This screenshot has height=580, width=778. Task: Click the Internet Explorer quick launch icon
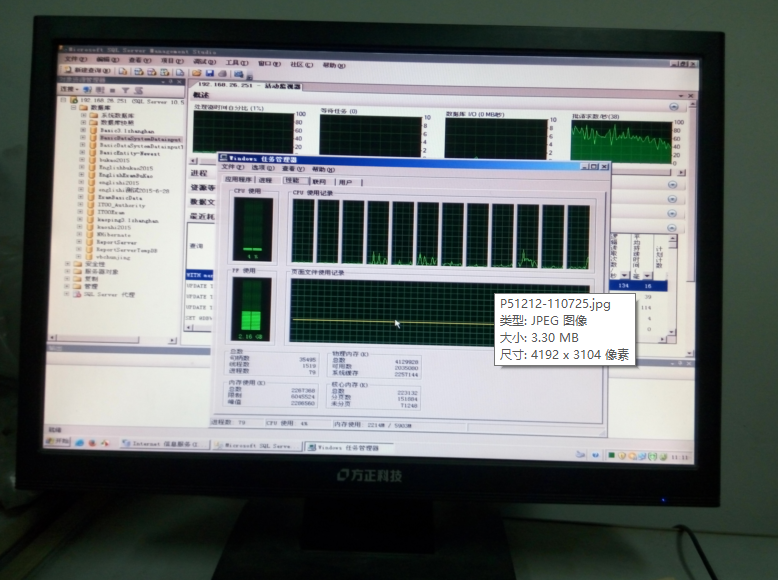pos(80,443)
